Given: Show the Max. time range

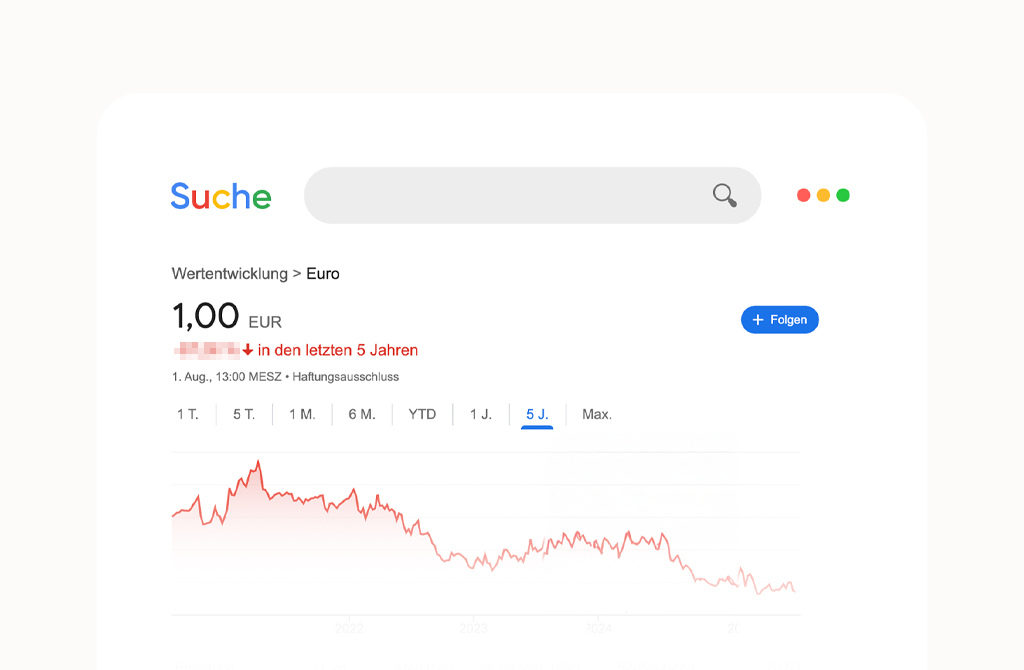Looking at the screenshot, I should (597, 414).
